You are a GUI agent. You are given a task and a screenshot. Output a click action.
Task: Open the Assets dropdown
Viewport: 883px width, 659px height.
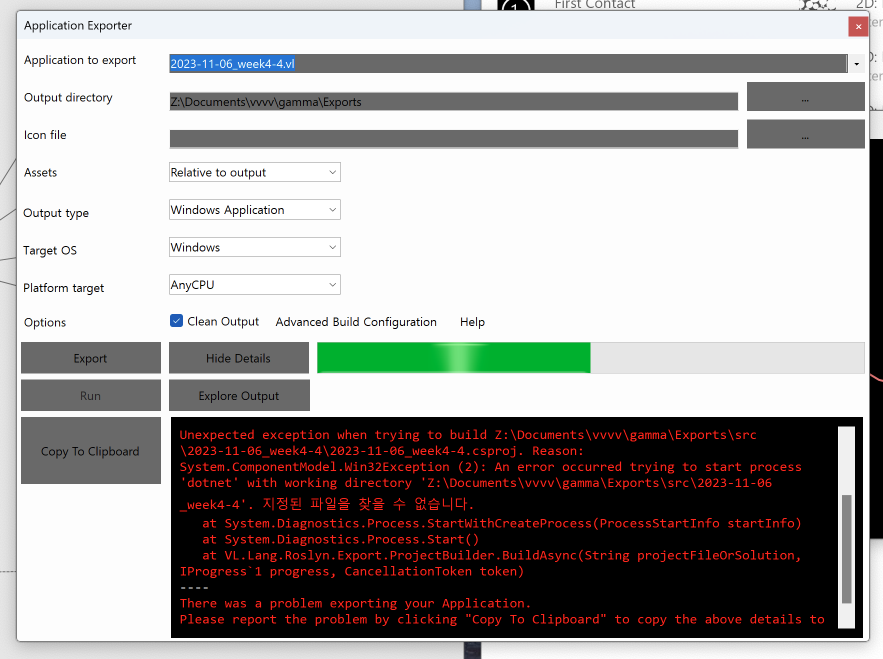[255, 172]
